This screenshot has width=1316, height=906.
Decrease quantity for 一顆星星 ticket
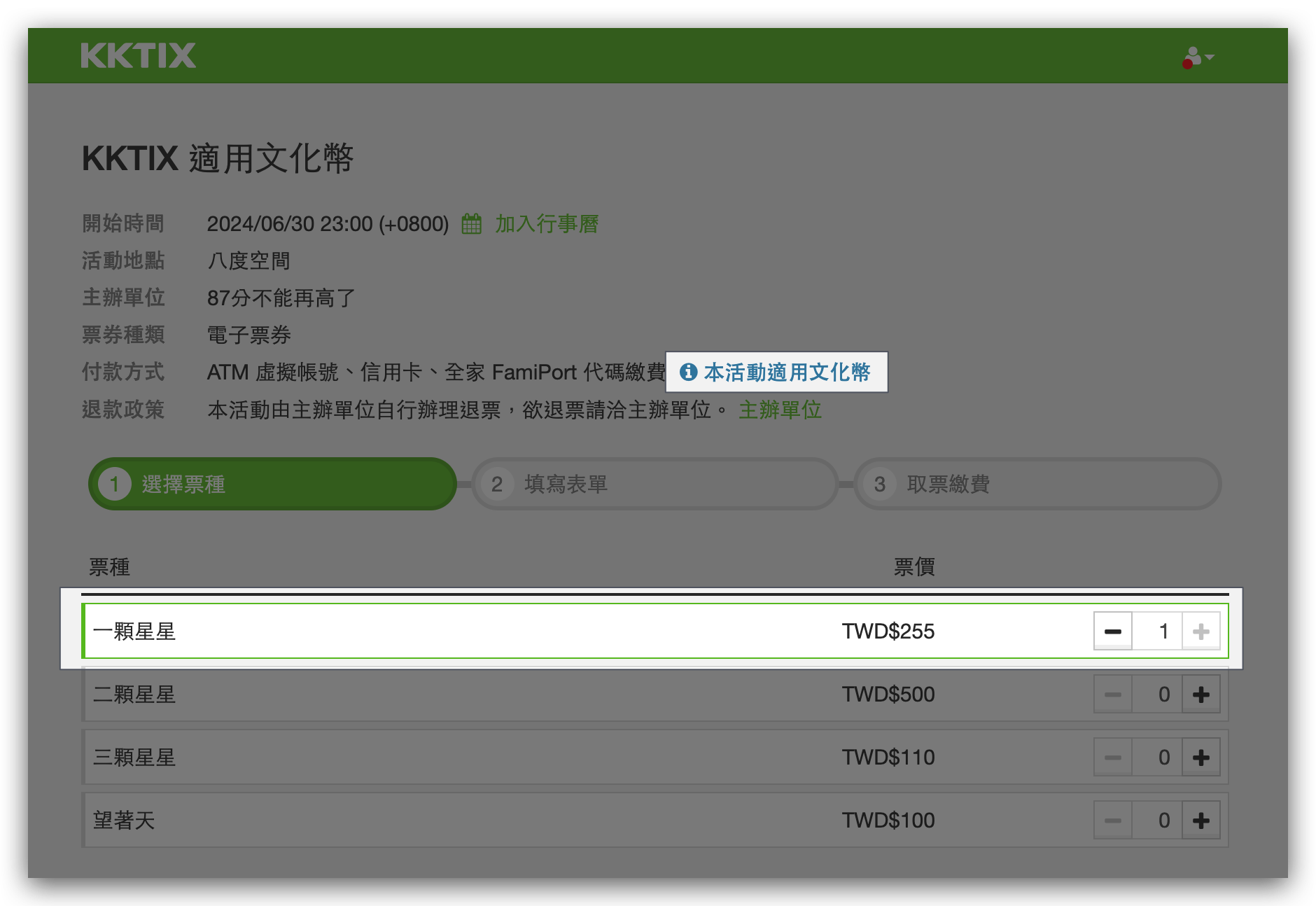(1113, 631)
